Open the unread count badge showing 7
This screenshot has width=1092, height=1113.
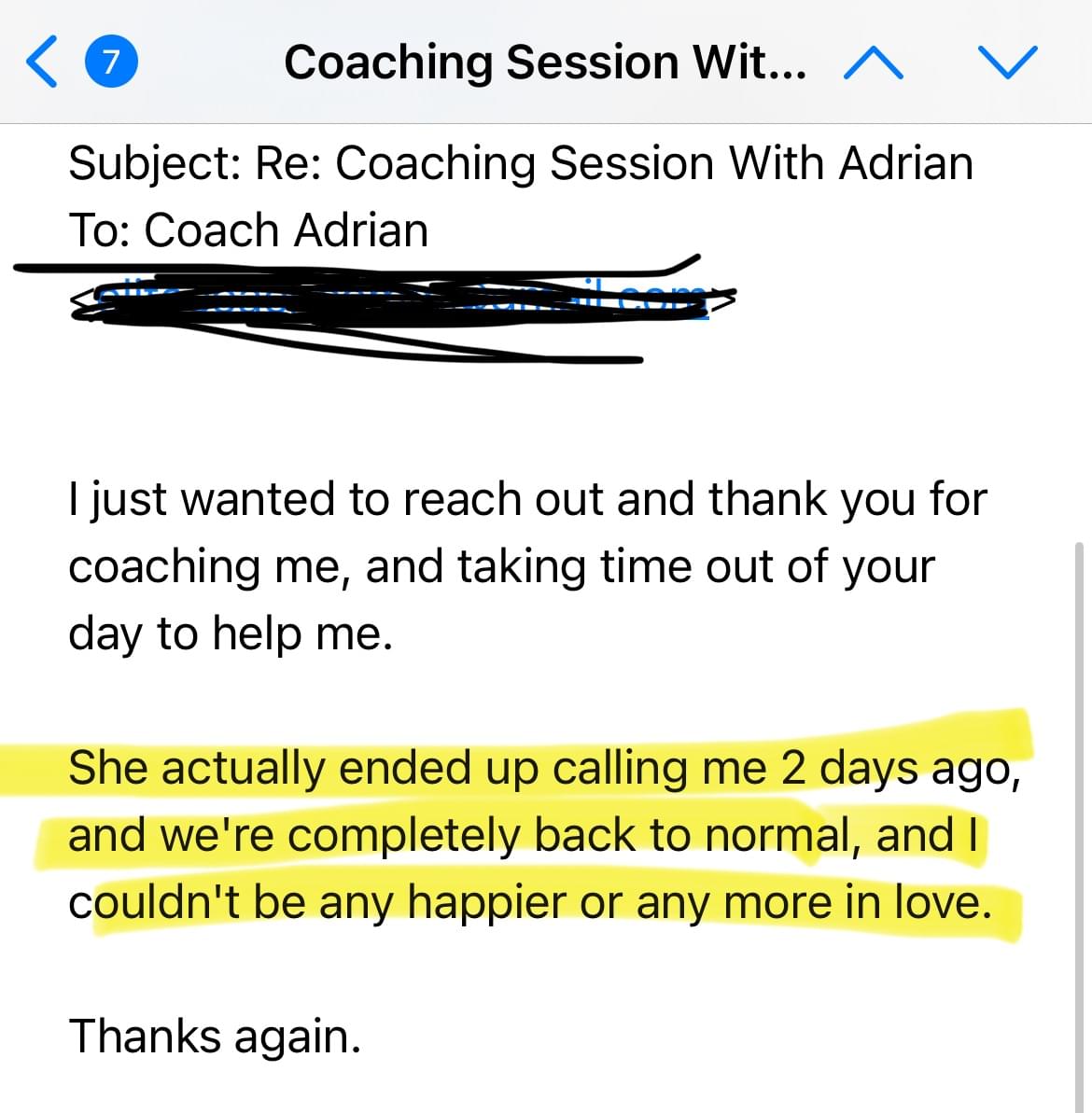coord(111,63)
